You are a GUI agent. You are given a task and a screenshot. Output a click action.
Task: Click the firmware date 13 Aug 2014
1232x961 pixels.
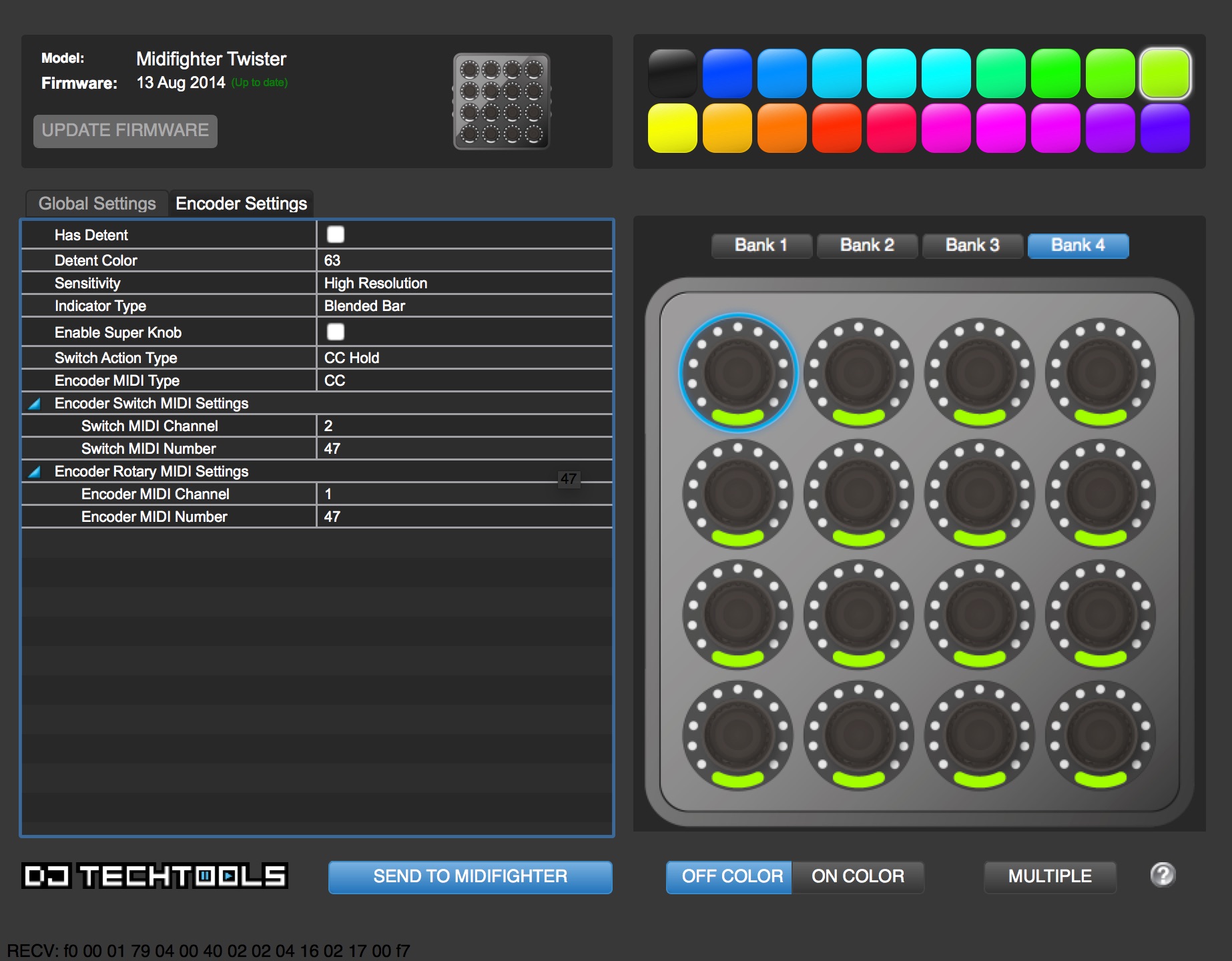click(x=181, y=83)
